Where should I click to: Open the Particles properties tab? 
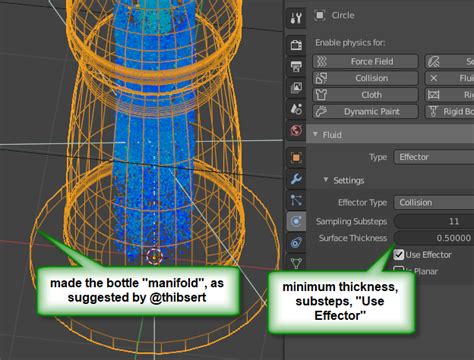pyautogui.click(x=296, y=200)
